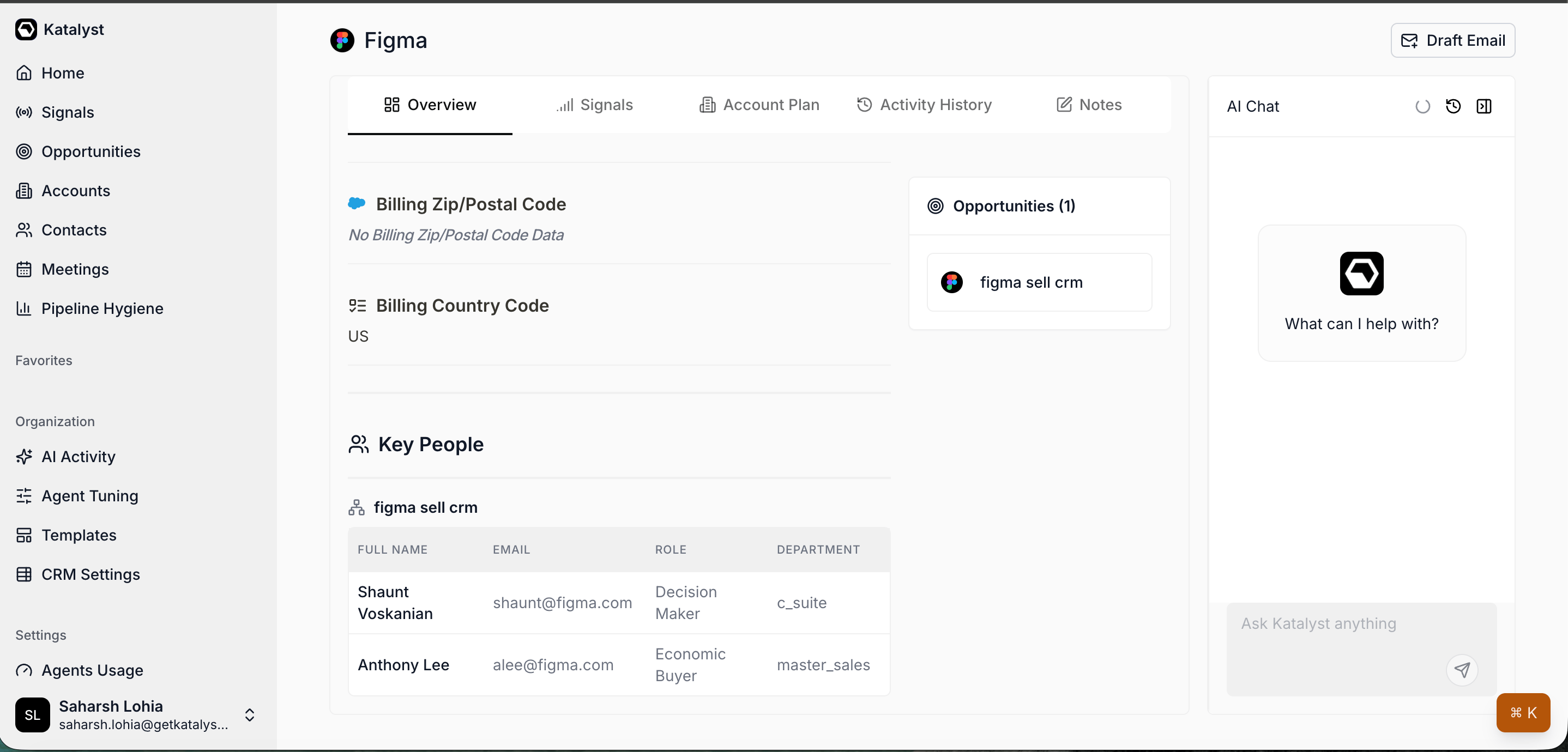Click the Decision Maker role cell
1568x752 pixels.
[686, 603]
